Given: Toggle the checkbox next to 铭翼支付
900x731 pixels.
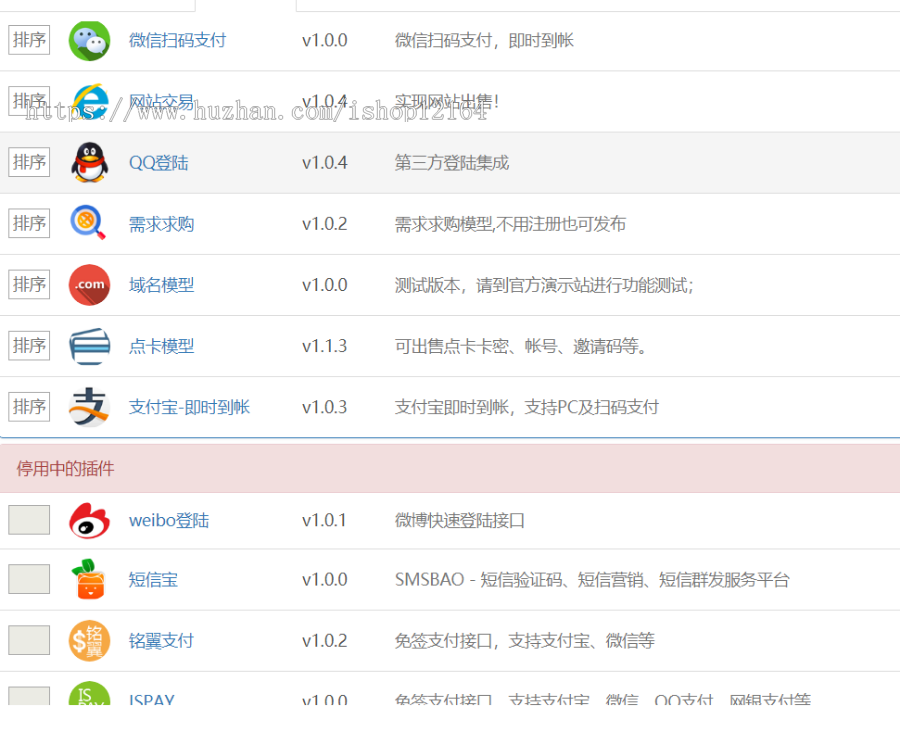Looking at the screenshot, I should [x=28, y=640].
